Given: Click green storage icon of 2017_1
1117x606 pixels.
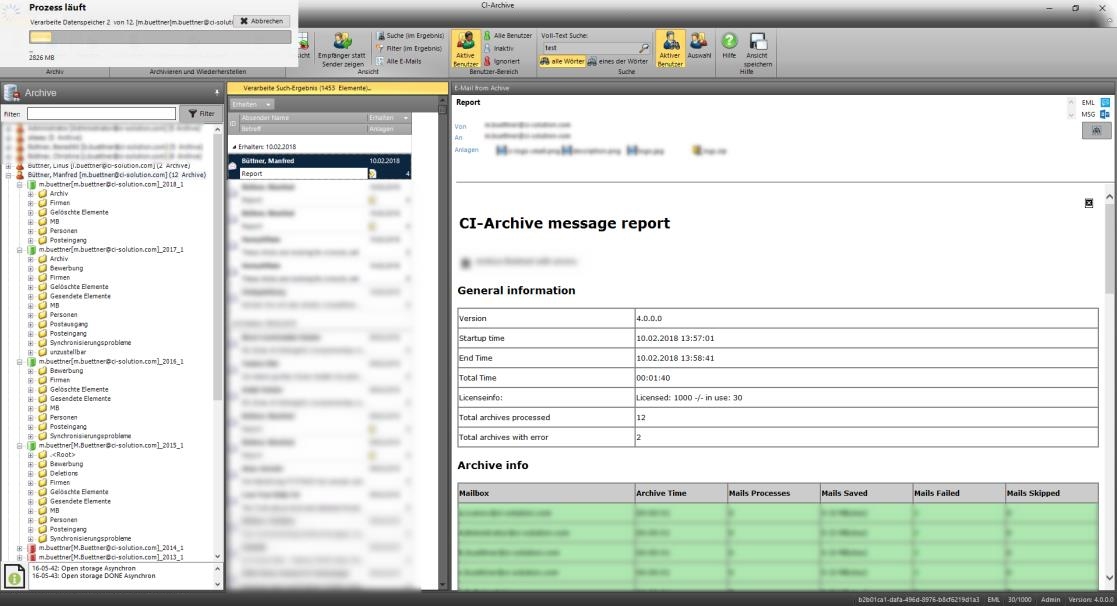Looking at the screenshot, I should [31, 250].
